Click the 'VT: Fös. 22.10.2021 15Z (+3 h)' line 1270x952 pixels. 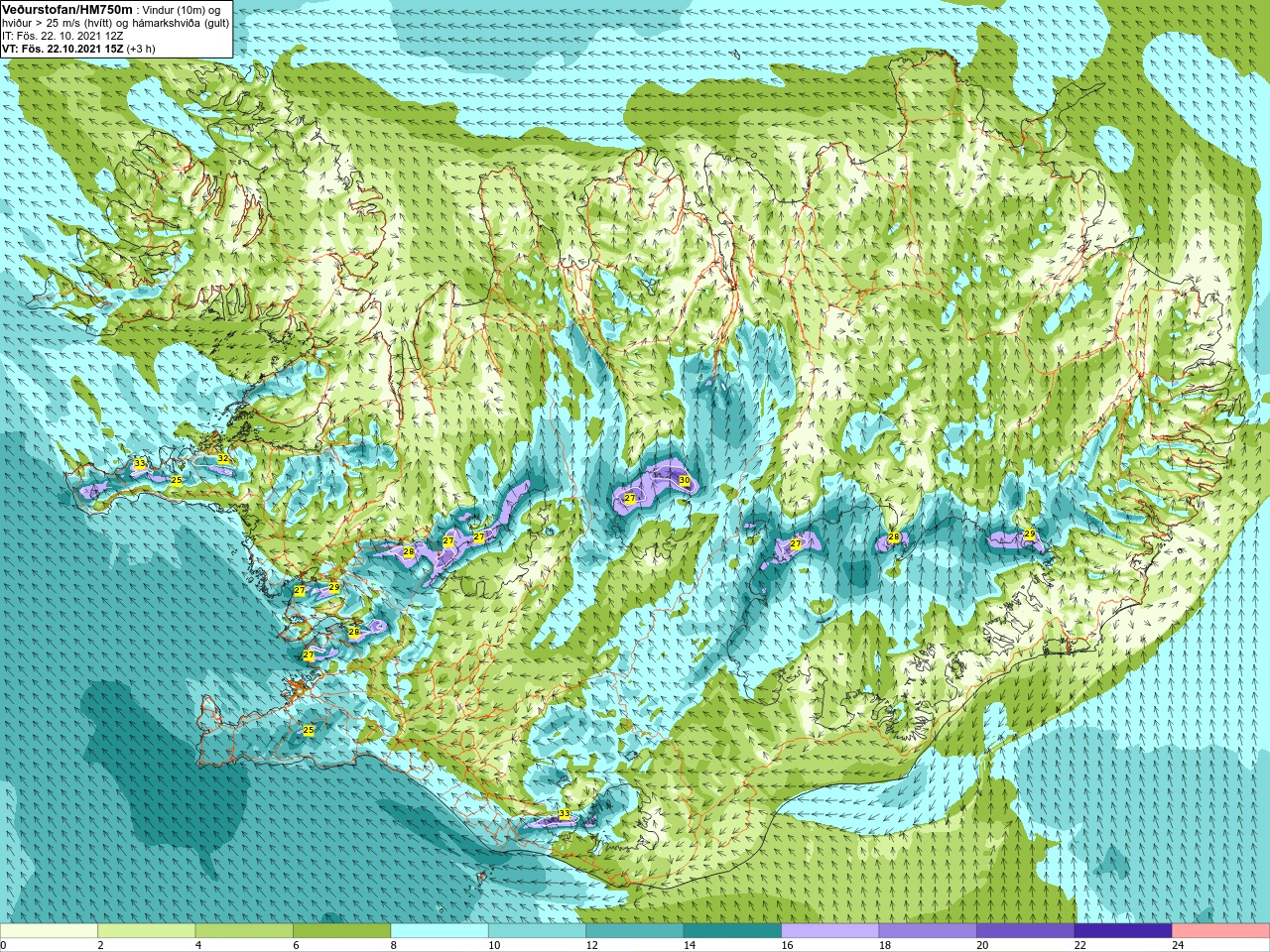78,49
